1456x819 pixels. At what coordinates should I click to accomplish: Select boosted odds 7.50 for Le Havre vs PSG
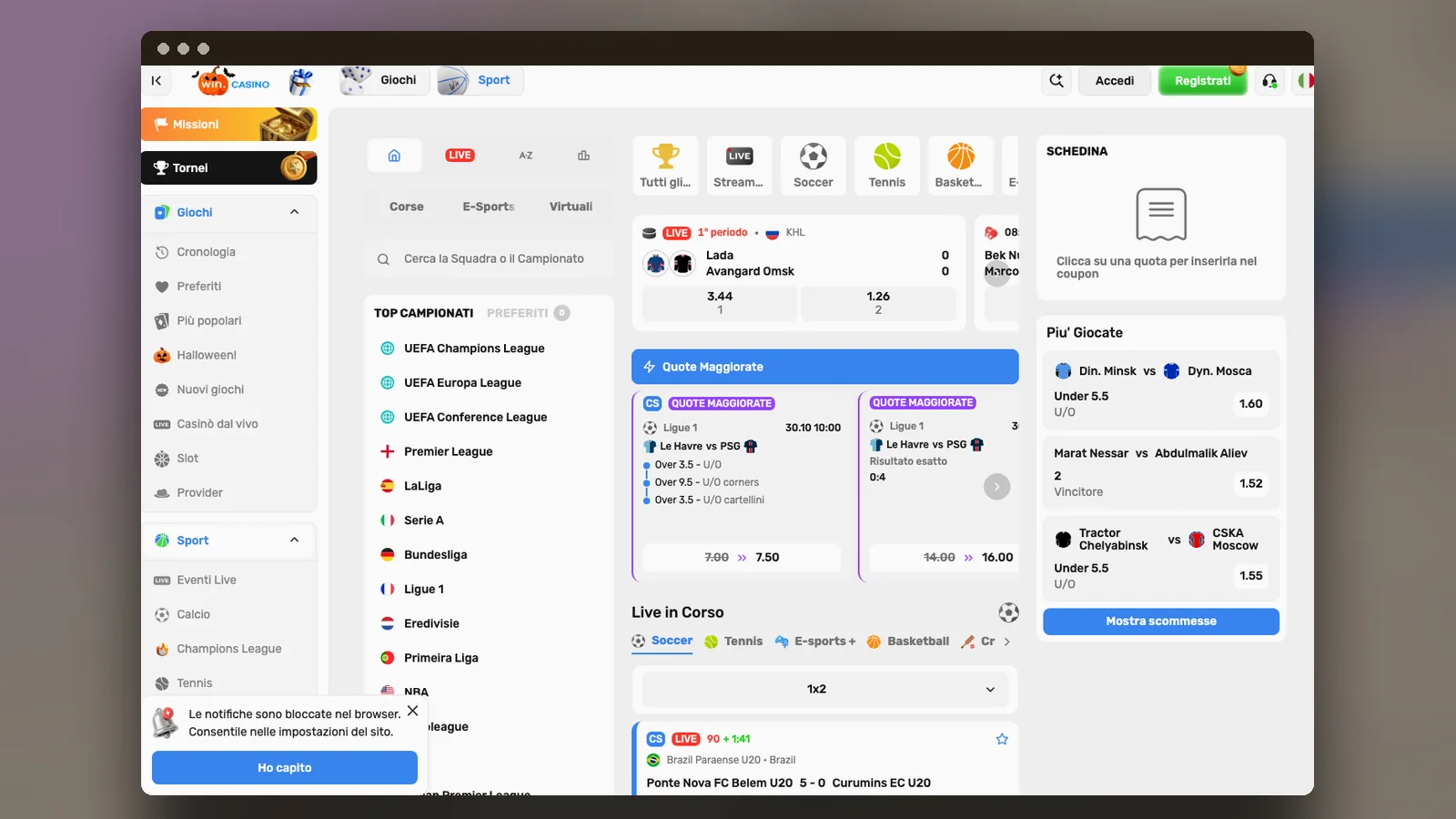[742, 557]
